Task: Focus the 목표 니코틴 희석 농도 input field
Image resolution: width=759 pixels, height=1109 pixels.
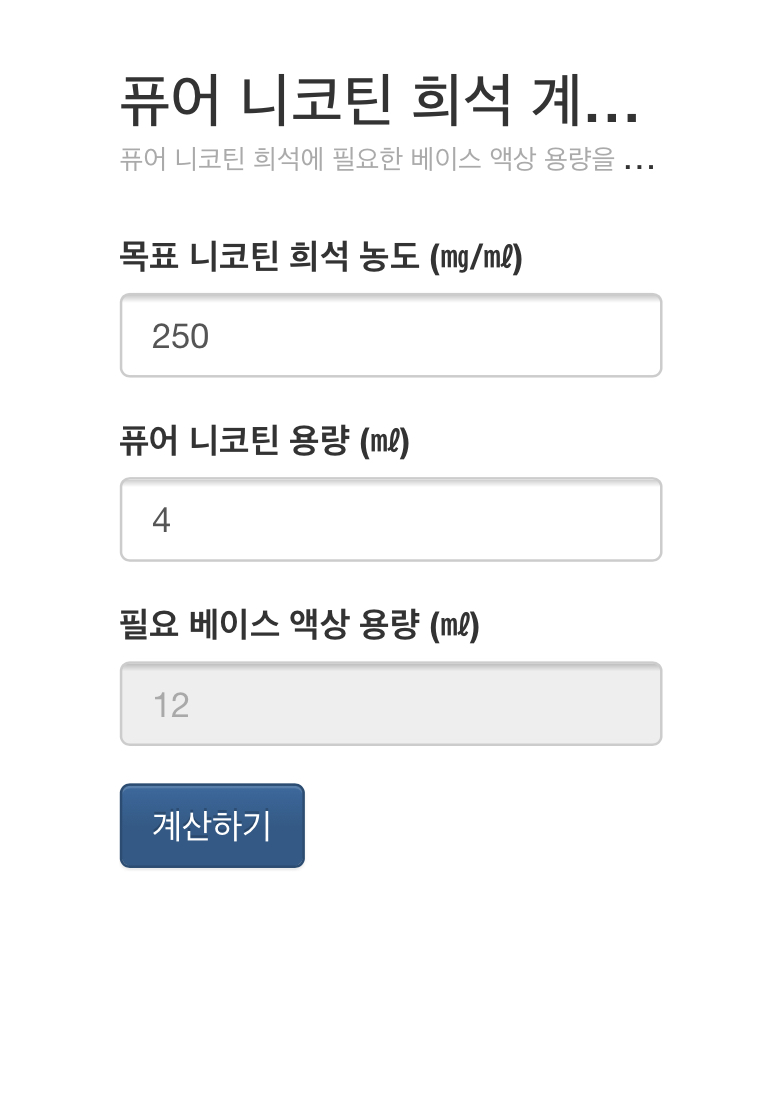Action: tap(391, 335)
